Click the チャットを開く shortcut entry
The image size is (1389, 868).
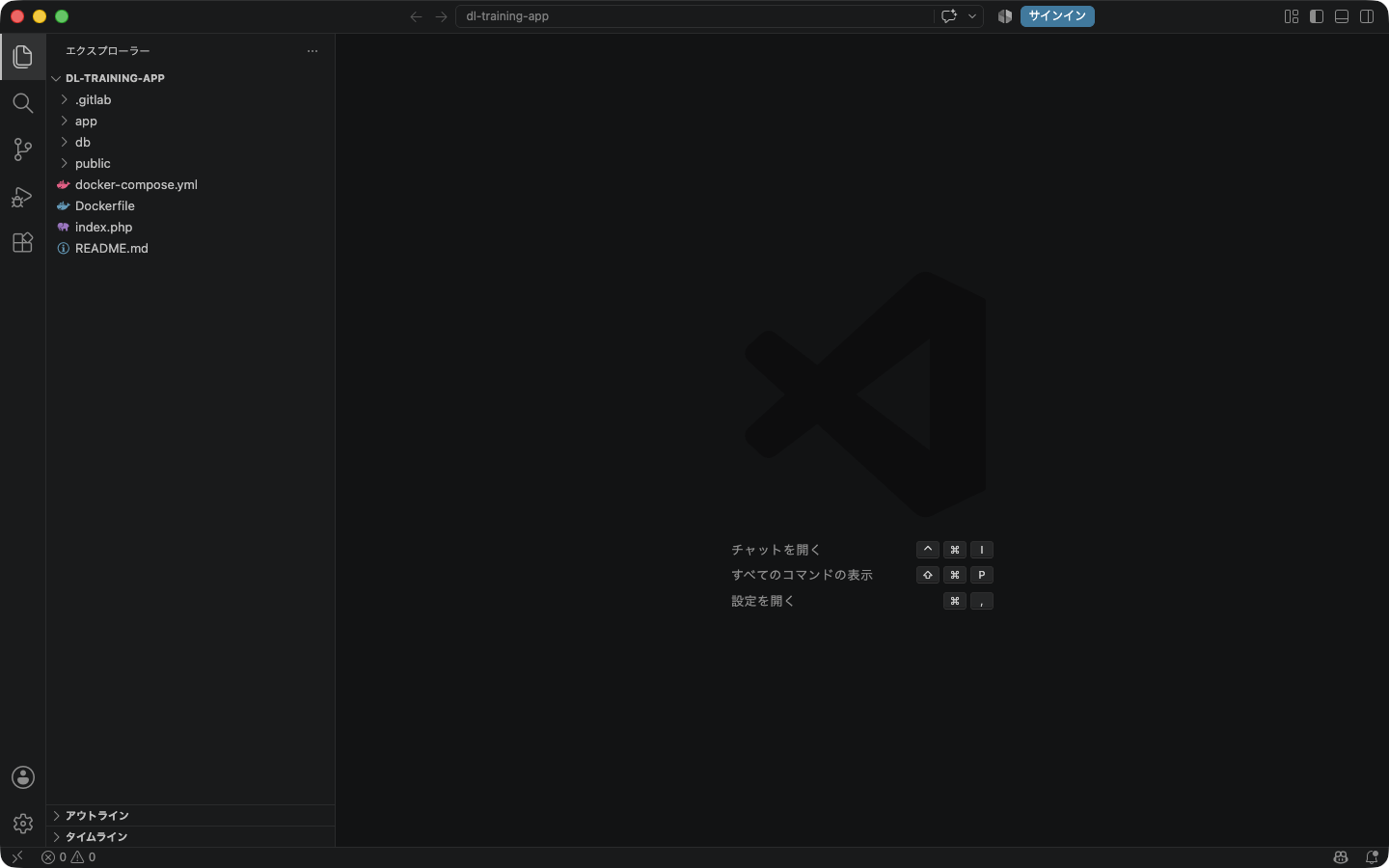[776, 550]
